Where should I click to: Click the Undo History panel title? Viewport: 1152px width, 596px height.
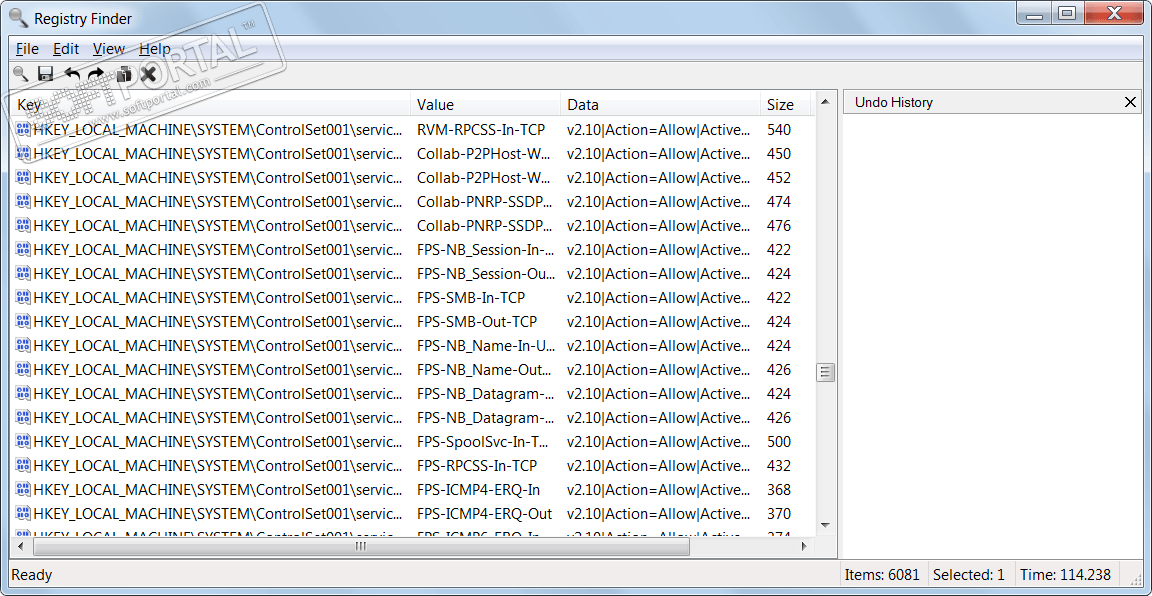[x=893, y=102]
